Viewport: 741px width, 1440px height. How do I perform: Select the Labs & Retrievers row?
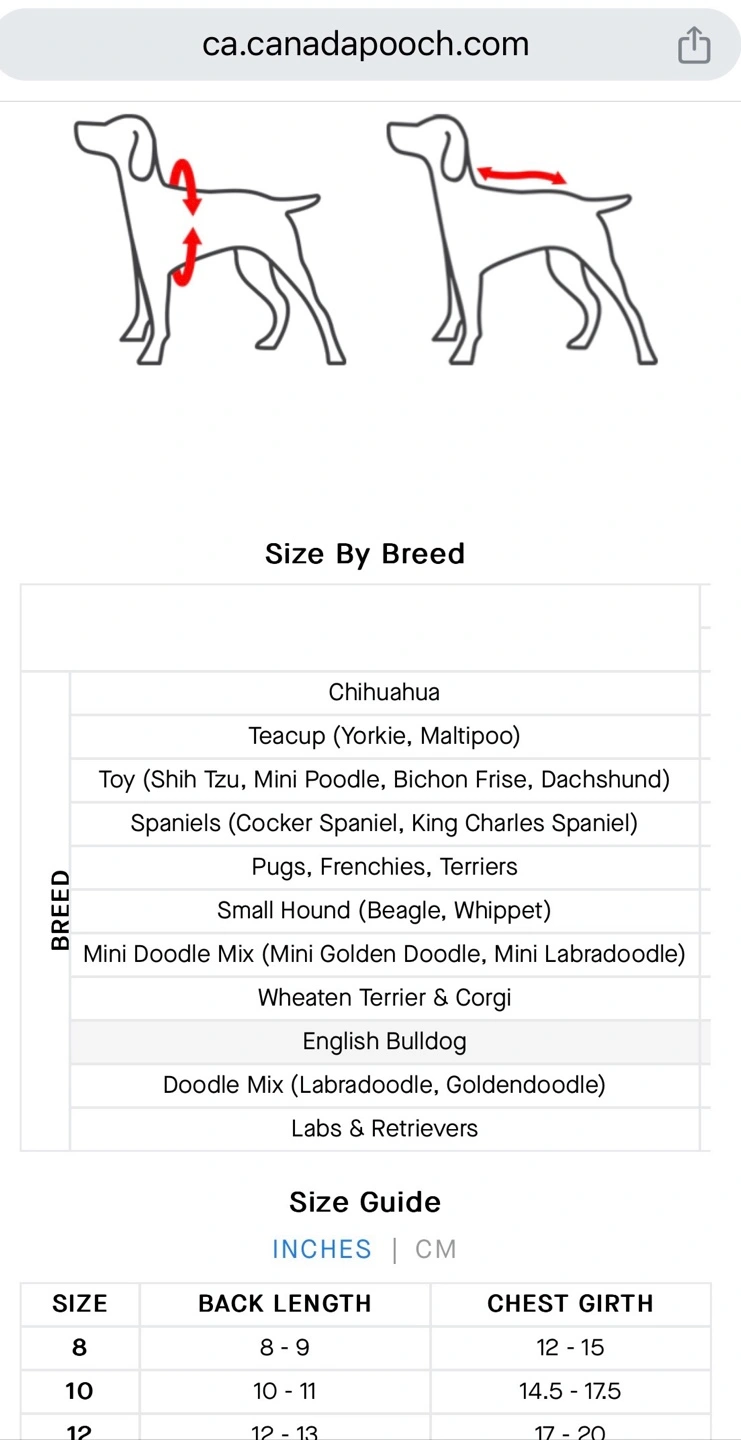click(x=384, y=1128)
